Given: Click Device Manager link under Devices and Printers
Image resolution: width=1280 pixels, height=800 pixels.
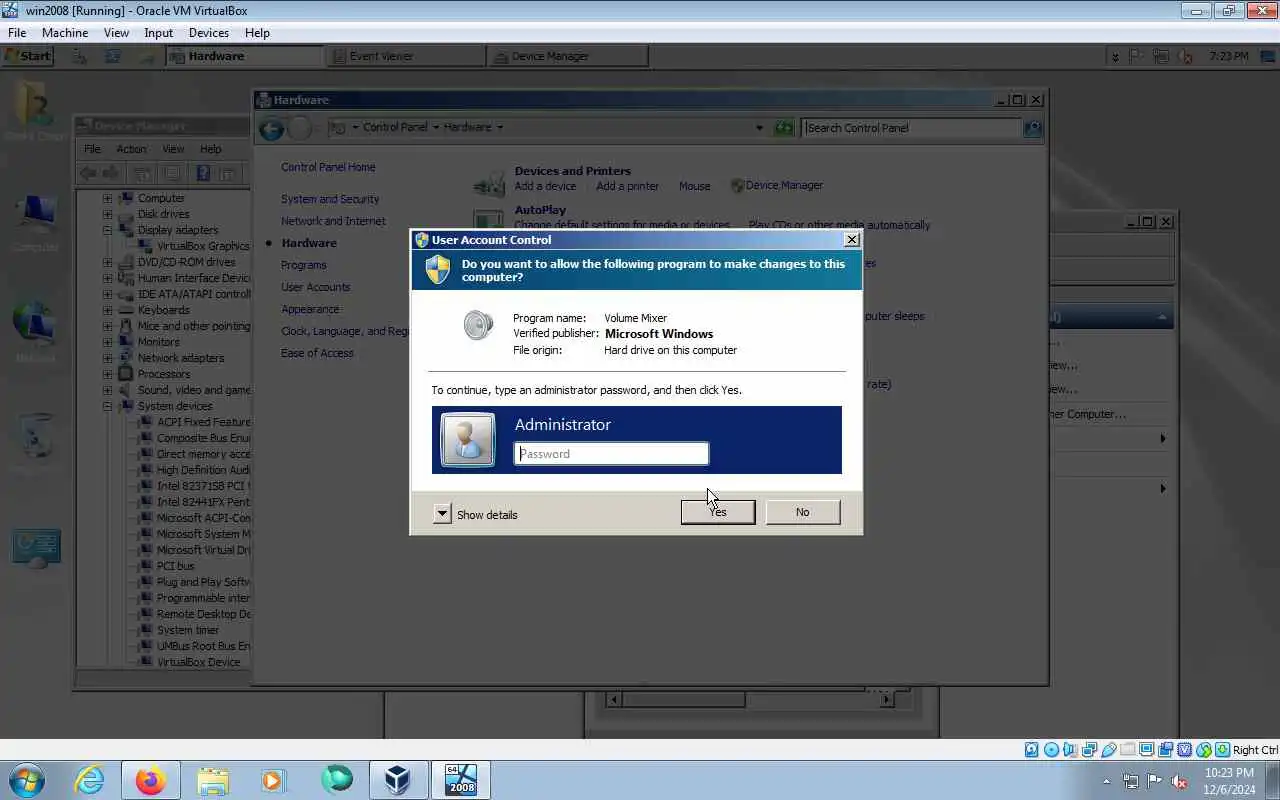Looking at the screenshot, I should 784,186.
